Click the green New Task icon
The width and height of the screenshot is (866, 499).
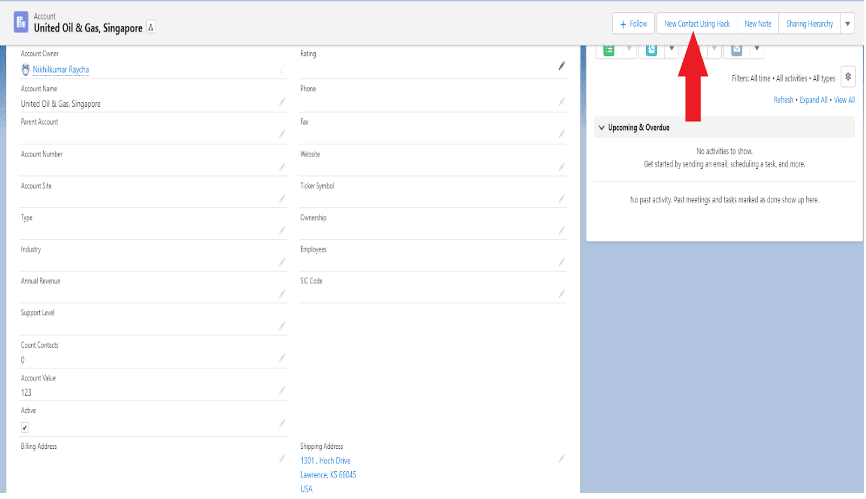point(609,50)
